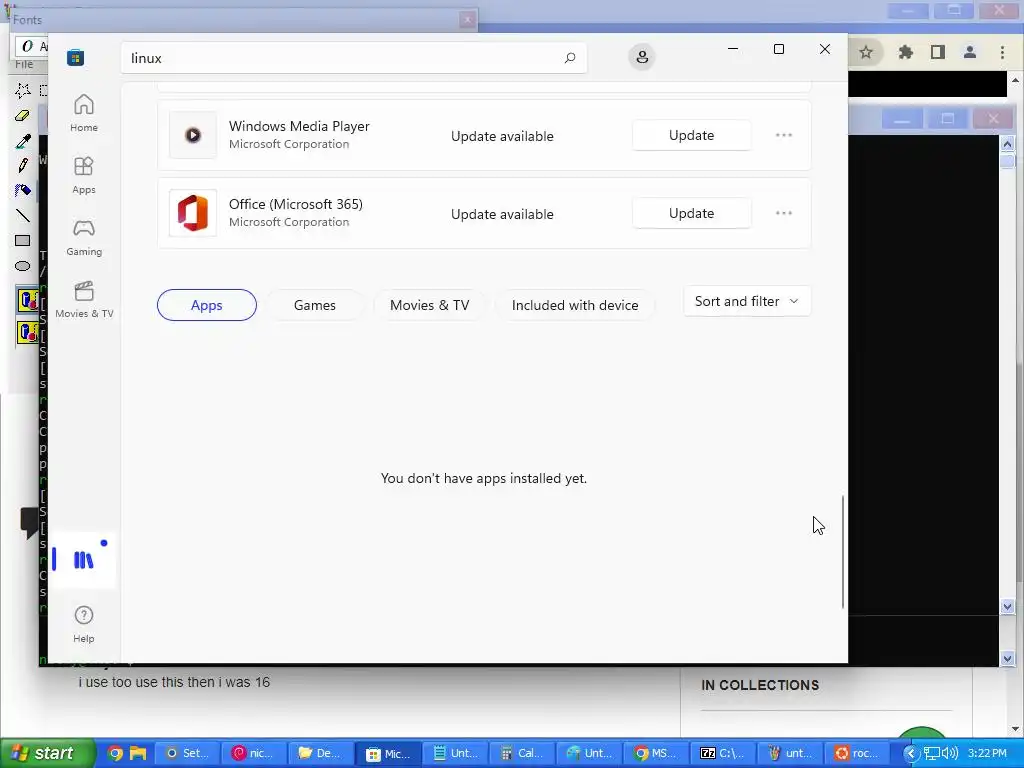Open the folder quick launch icon

138,753
